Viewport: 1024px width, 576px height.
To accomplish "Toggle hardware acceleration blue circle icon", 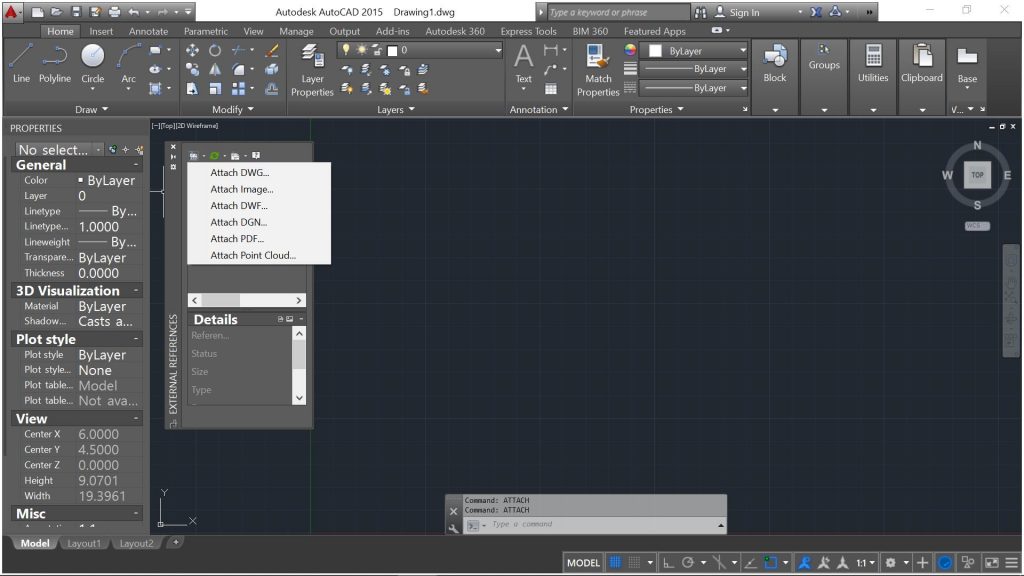I will (x=944, y=562).
